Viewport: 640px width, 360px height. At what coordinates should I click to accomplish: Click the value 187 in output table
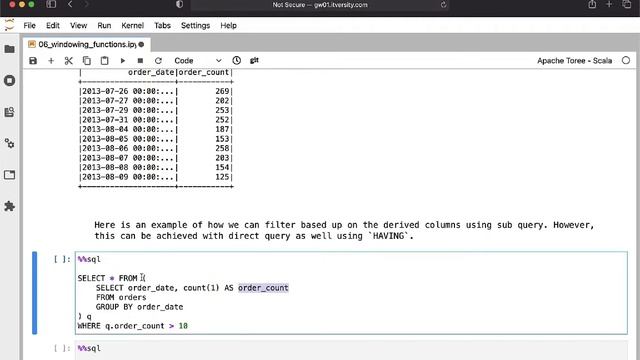[222, 129]
